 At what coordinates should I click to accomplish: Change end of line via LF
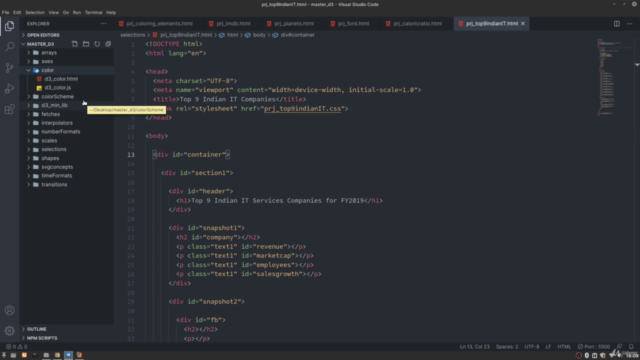click(x=548, y=347)
